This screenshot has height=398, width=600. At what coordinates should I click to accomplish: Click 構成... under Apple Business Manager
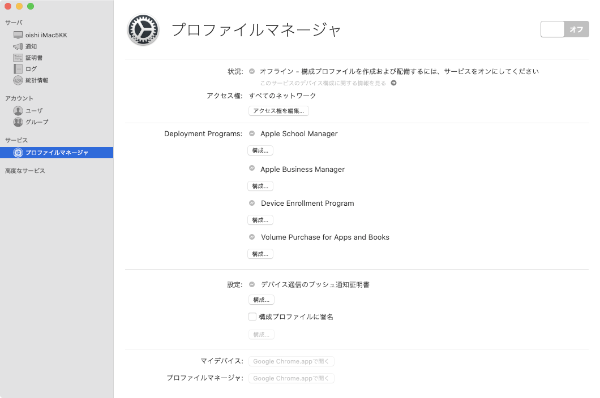click(x=261, y=186)
